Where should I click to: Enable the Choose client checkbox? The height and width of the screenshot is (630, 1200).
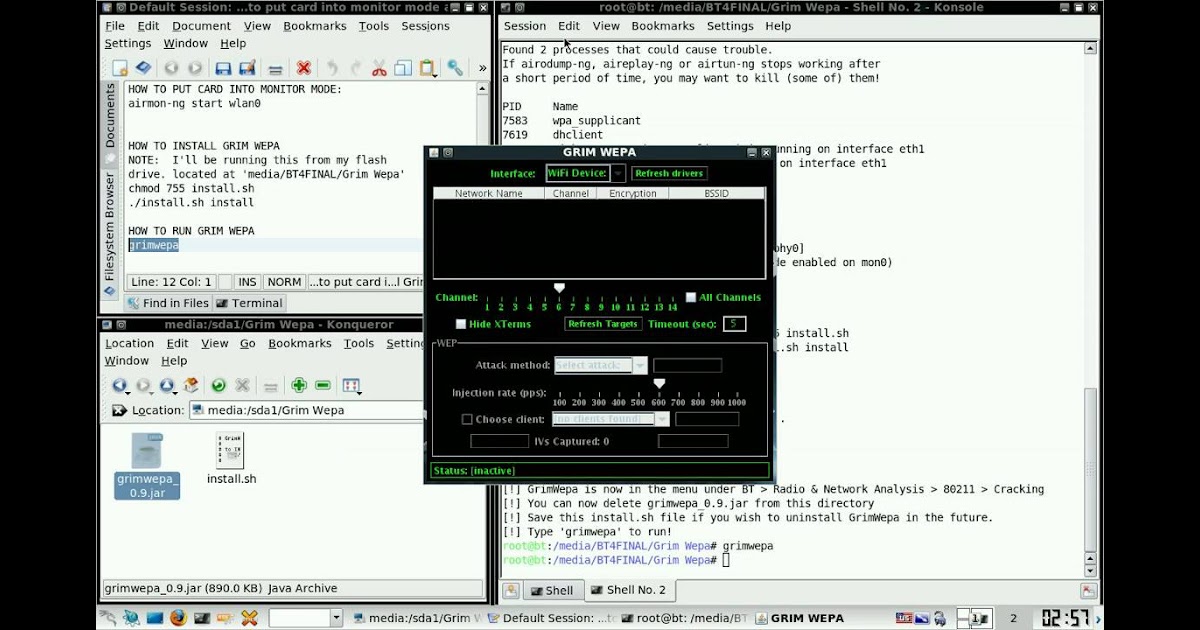tap(467, 419)
